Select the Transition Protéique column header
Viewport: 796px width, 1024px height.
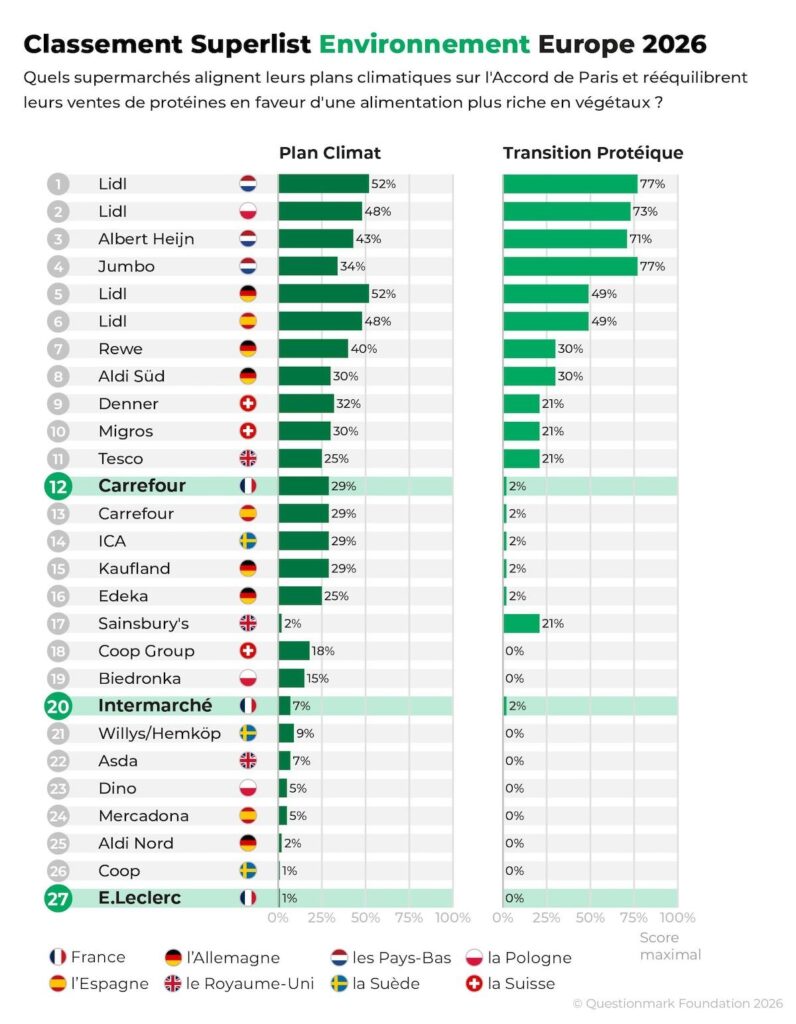593,153
